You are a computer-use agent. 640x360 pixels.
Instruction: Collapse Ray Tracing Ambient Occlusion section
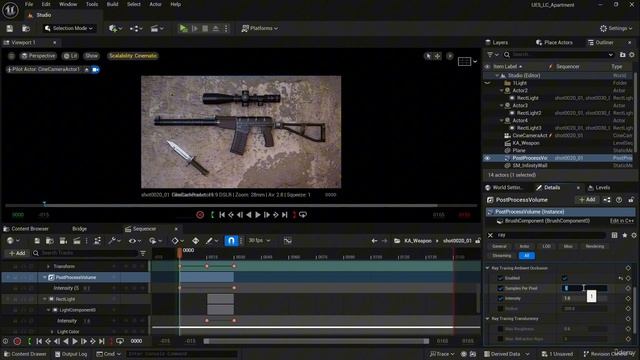tap(487, 268)
